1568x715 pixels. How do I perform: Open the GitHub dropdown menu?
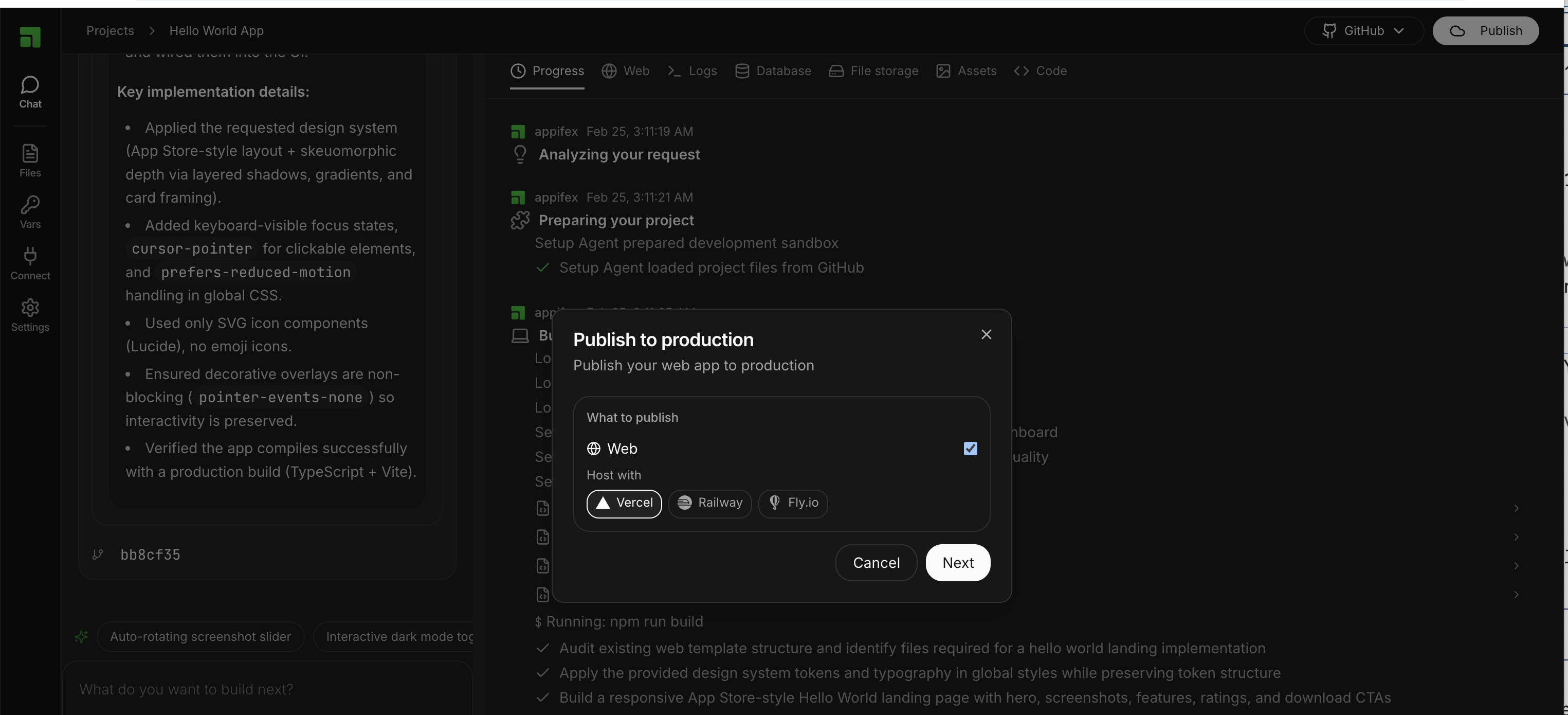[x=1363, y=30]
